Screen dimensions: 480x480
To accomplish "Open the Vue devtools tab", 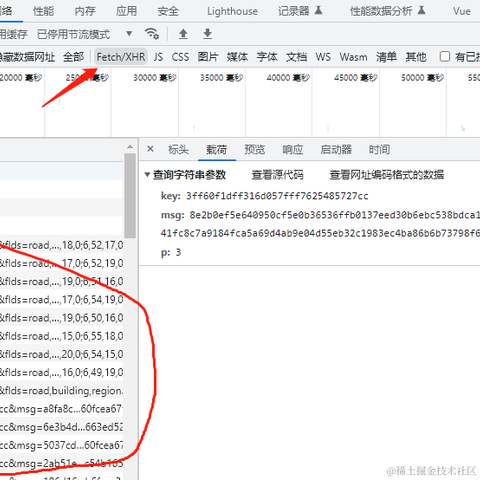I will tap(462, 11).
